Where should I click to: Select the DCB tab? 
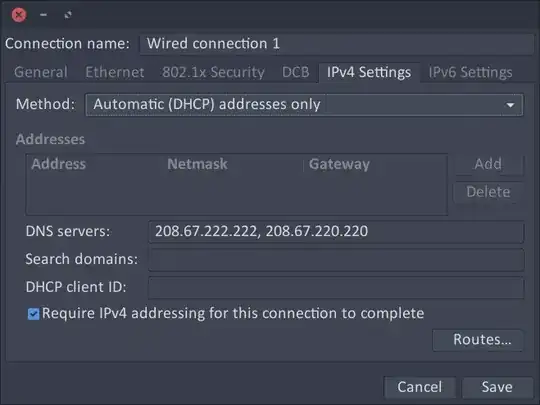tap(295, 72)
